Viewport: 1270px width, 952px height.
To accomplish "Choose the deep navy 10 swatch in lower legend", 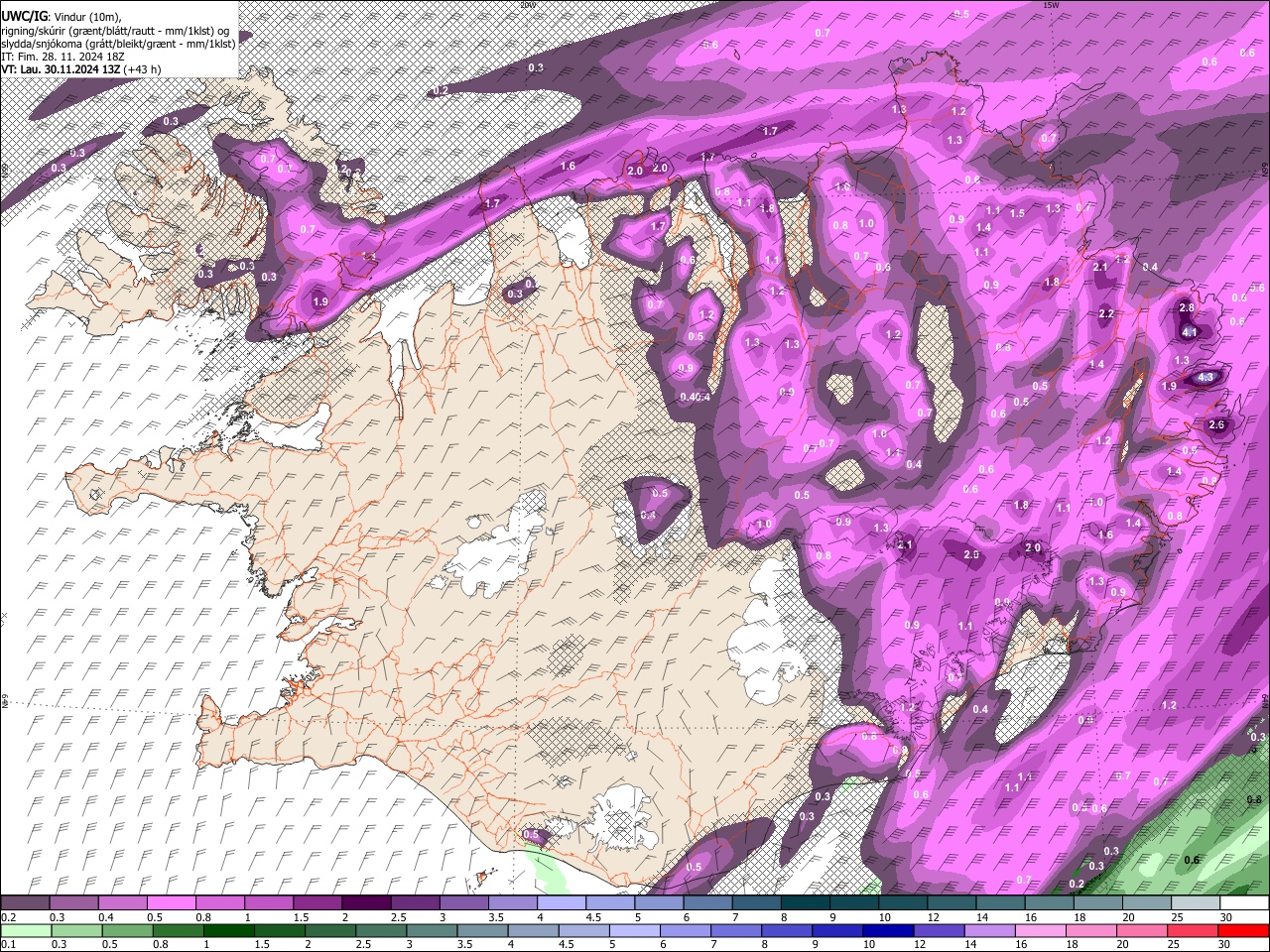I will tap(886, 930).
